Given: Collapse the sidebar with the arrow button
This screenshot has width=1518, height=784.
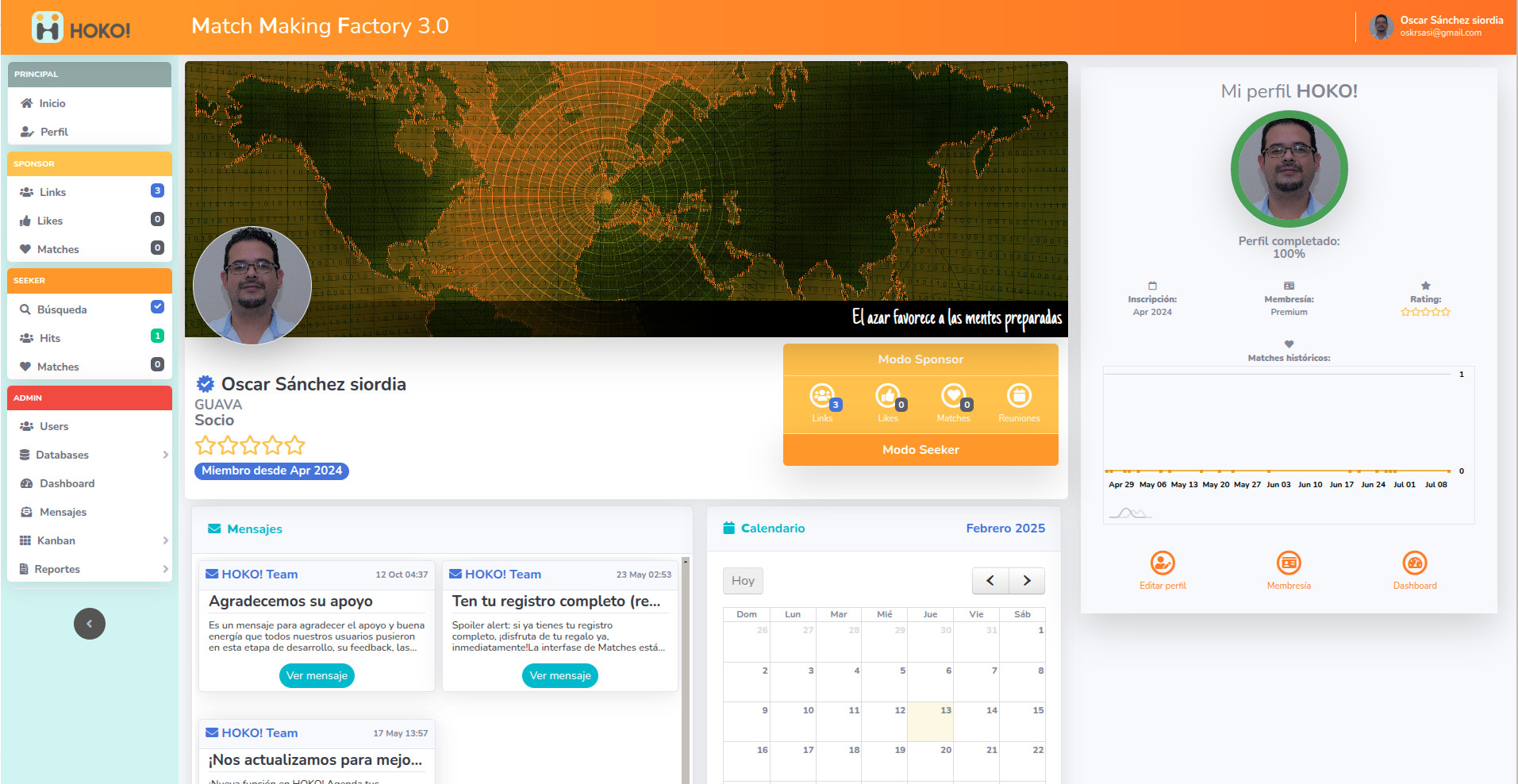Looking at the screenshot, I should (x=90, y=624).
